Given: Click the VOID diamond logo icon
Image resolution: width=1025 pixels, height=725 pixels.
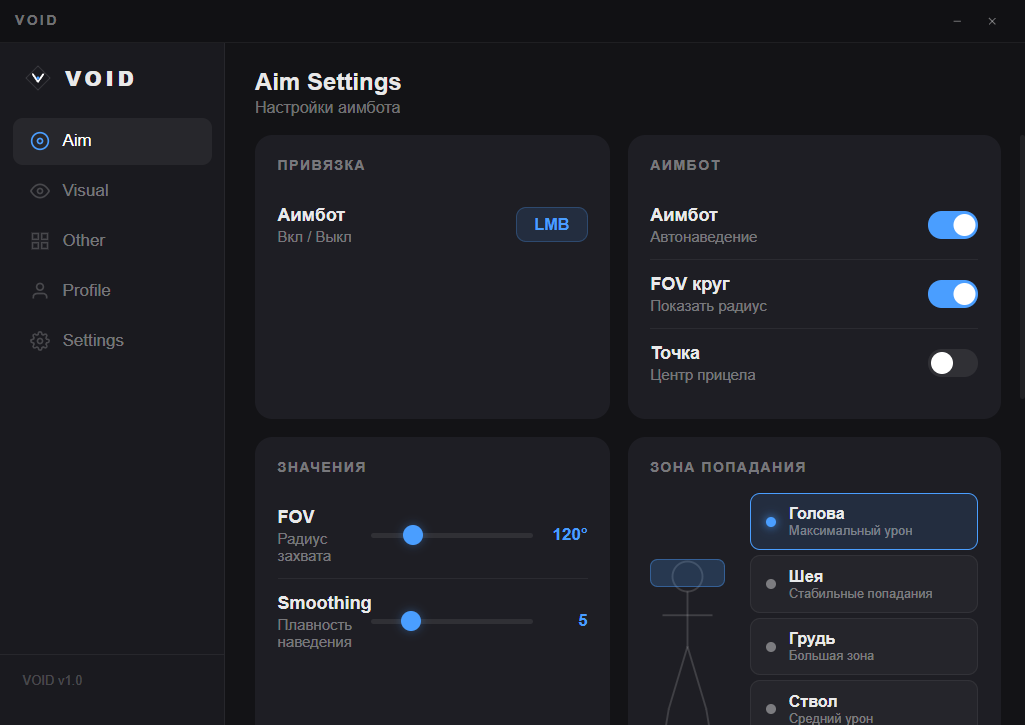Looking at the screenshot, I should (39, 78).
